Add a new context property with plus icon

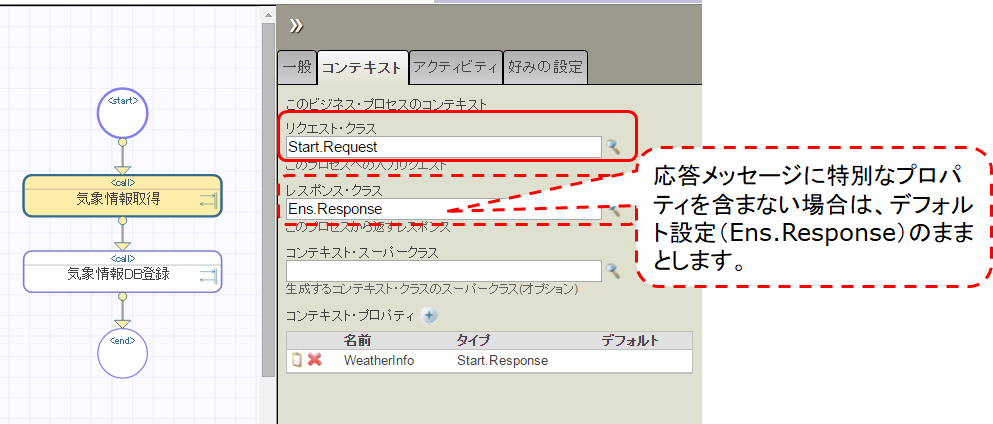tap(430, 315)
